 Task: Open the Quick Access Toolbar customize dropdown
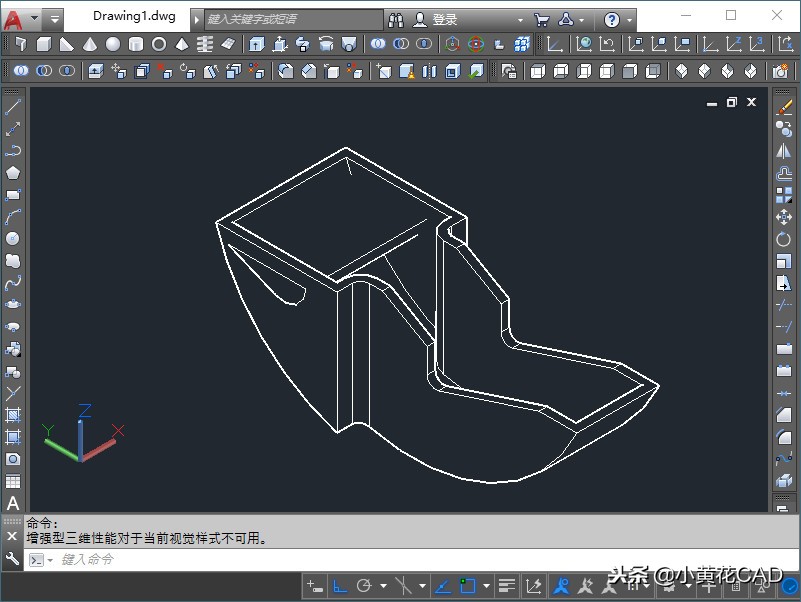point(54,19)
